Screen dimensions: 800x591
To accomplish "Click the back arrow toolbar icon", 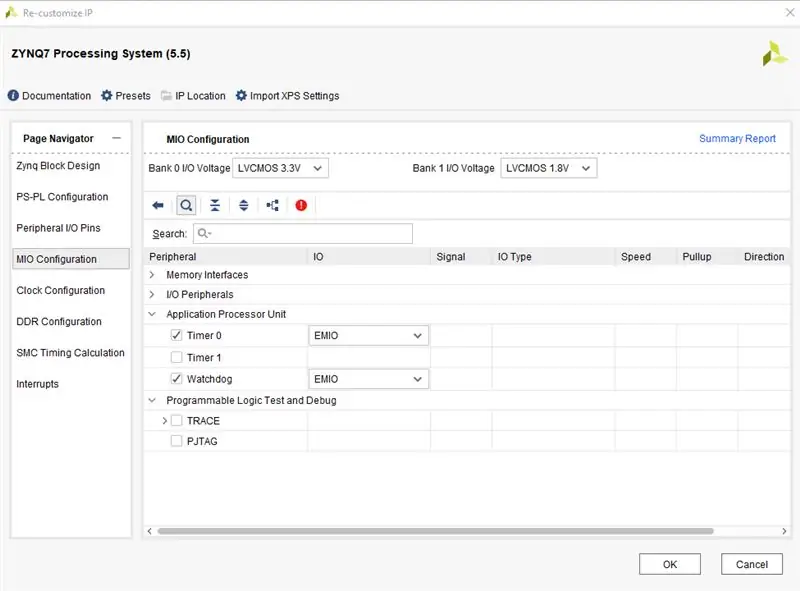I will click(158, 205).
